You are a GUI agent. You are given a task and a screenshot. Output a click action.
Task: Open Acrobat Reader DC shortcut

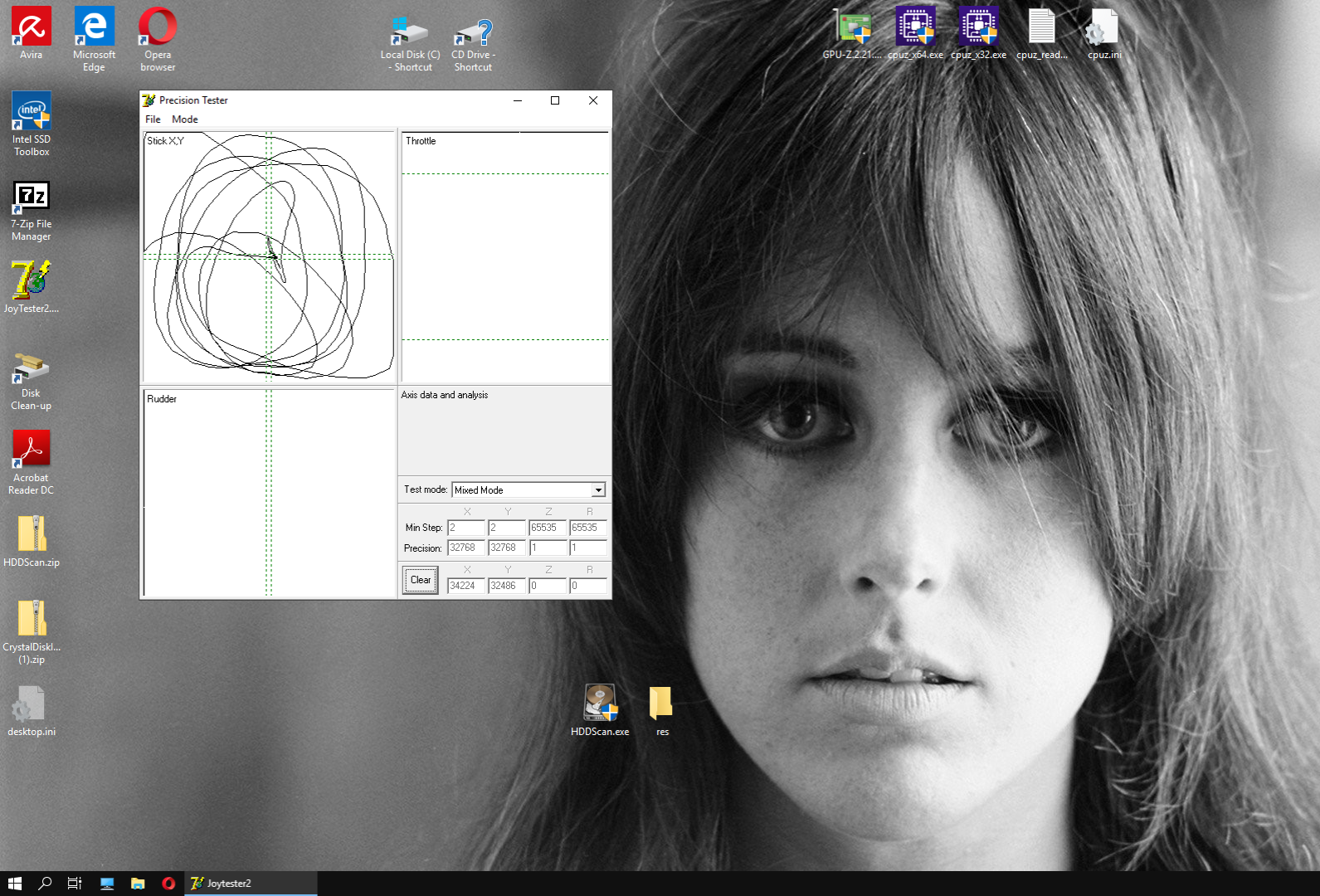(x=31, y=451)
